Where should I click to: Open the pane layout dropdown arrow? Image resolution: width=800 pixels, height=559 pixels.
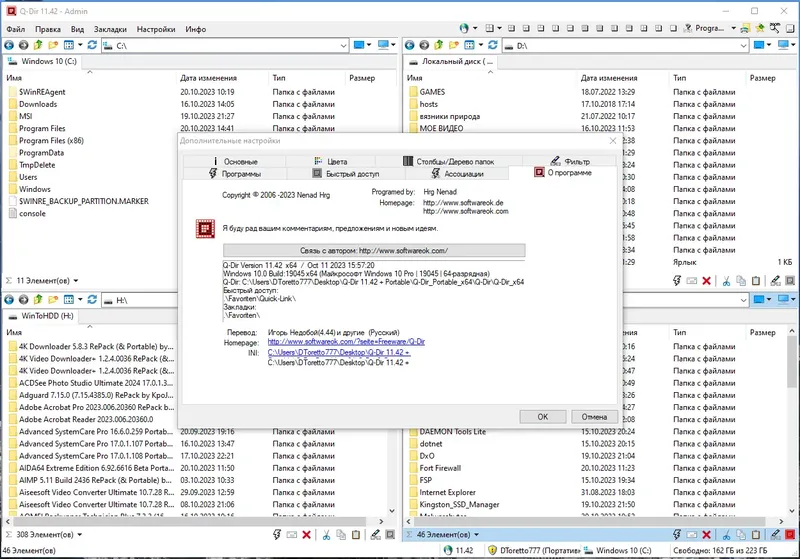click(x=499, y=29)
